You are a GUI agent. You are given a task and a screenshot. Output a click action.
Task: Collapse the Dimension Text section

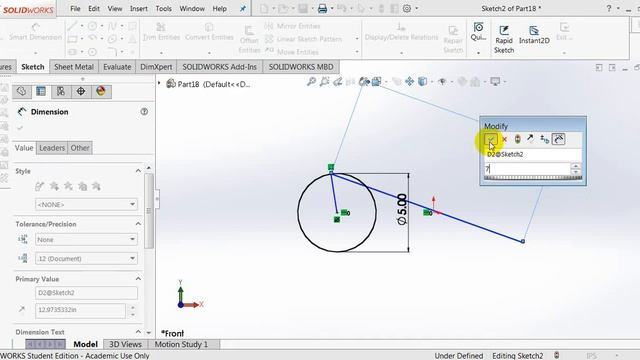coord(138,332)
